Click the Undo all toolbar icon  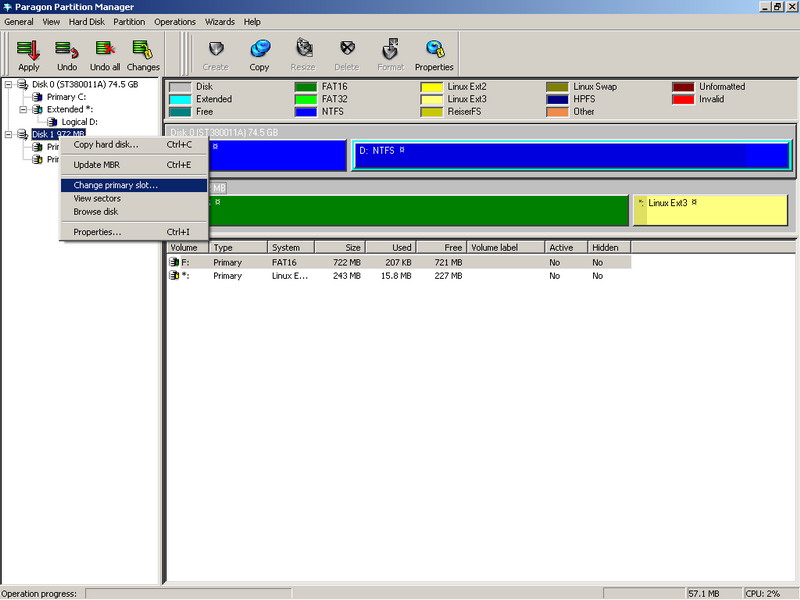[x=105, y=49]
